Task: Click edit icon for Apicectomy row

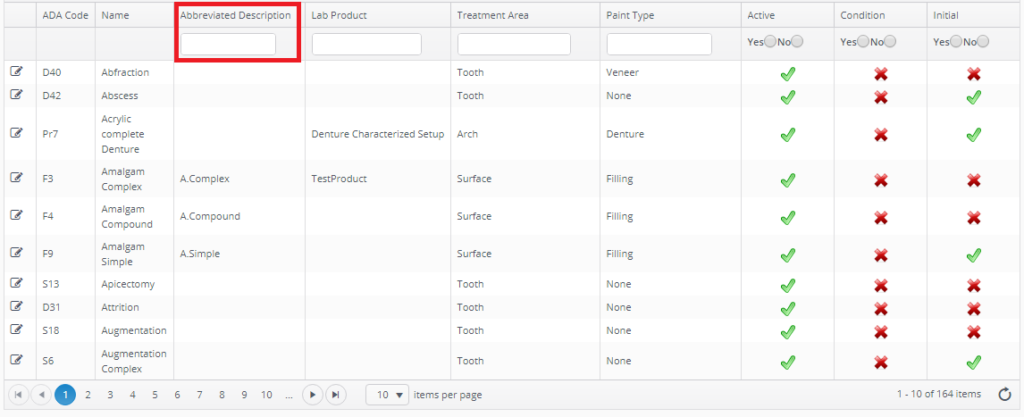Action: [17, 284]
